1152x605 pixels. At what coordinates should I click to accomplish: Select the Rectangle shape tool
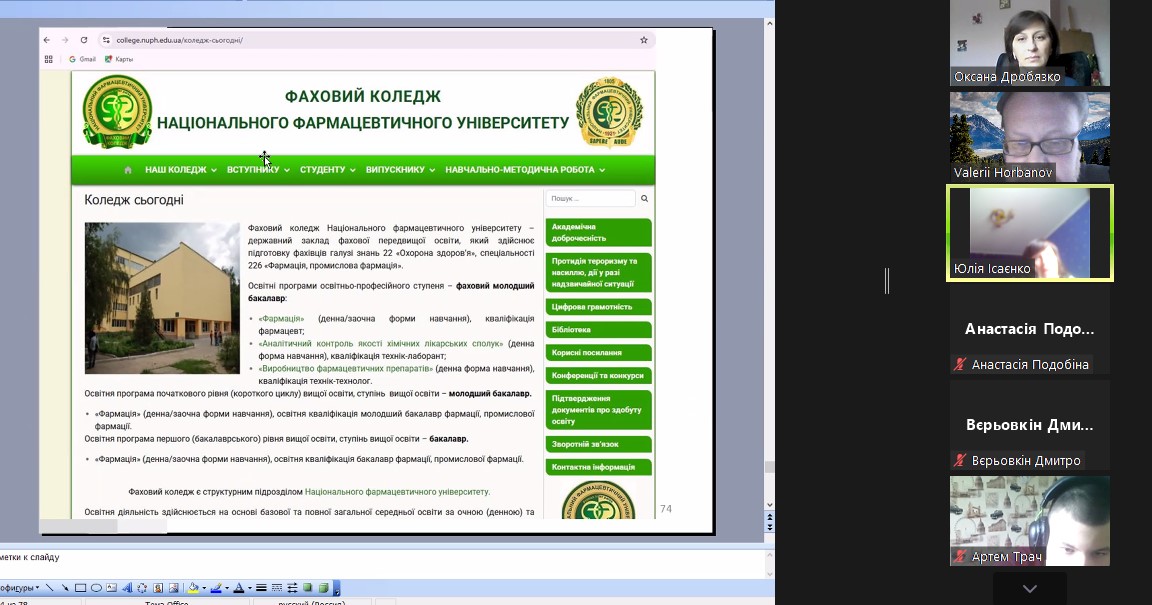[x=81, y=588]
